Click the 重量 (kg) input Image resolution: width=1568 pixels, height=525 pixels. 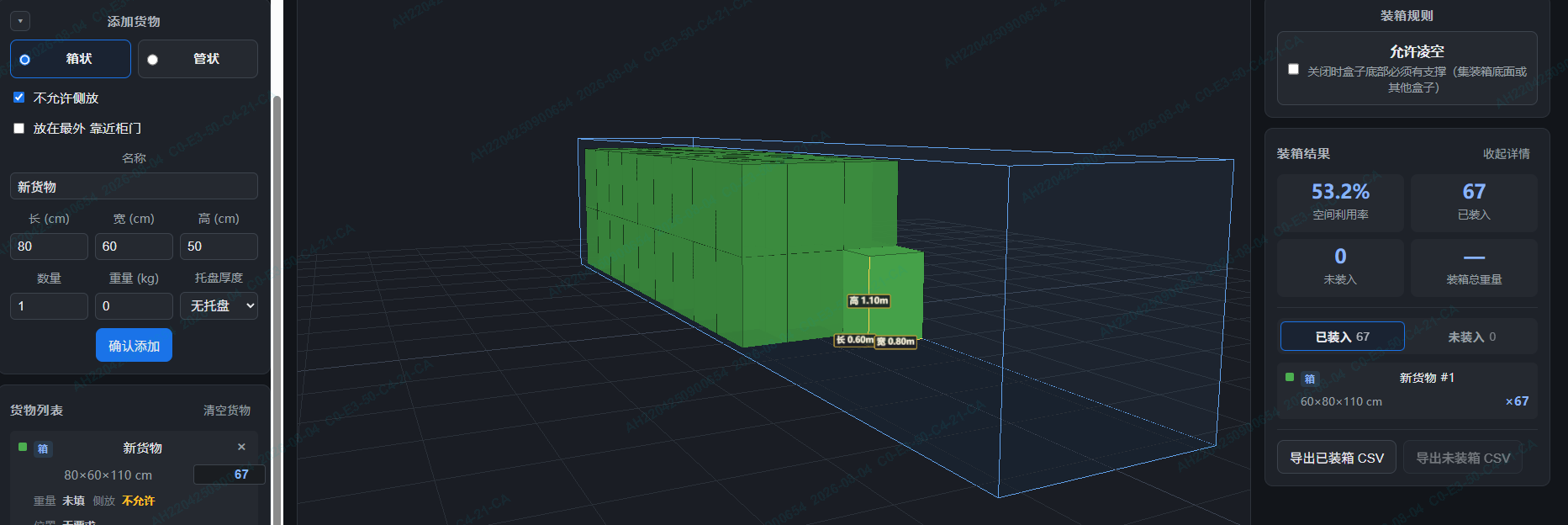coord(134,306)
